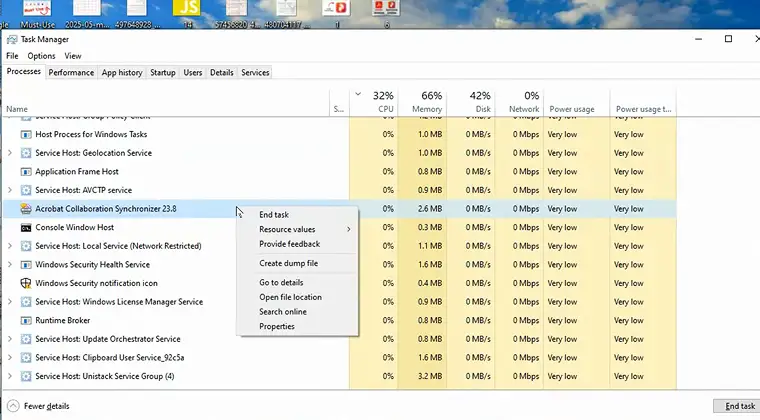The height and width of the screenshot is (420, 760).
Task: Click the Unistack Service Group gear icon
Action: pyautogui.click(x=26, y=376)
